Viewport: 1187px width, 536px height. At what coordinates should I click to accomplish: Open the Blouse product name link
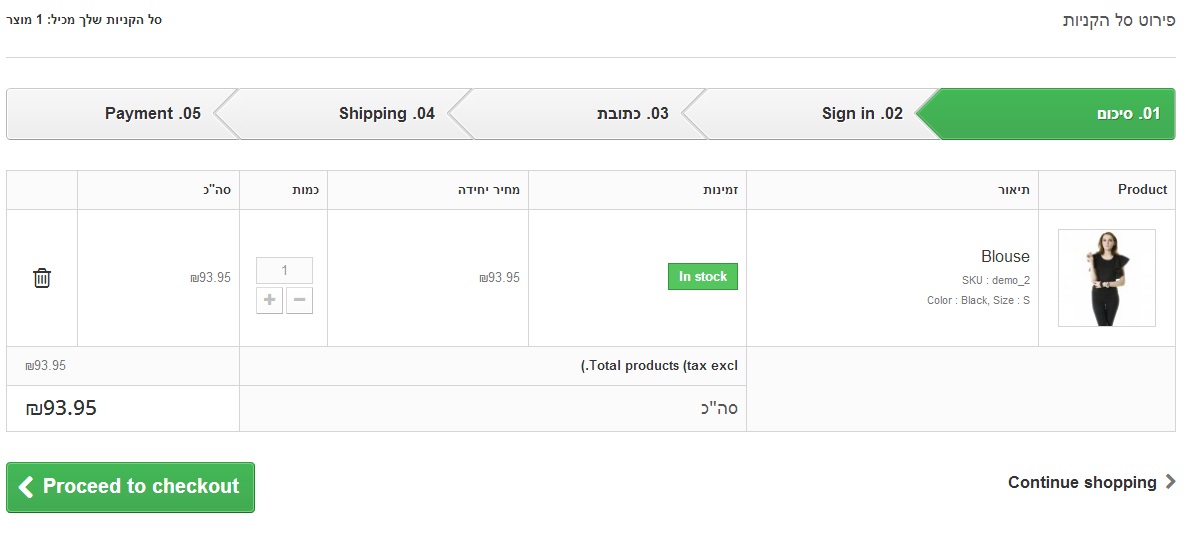[x=1005, y=257]
